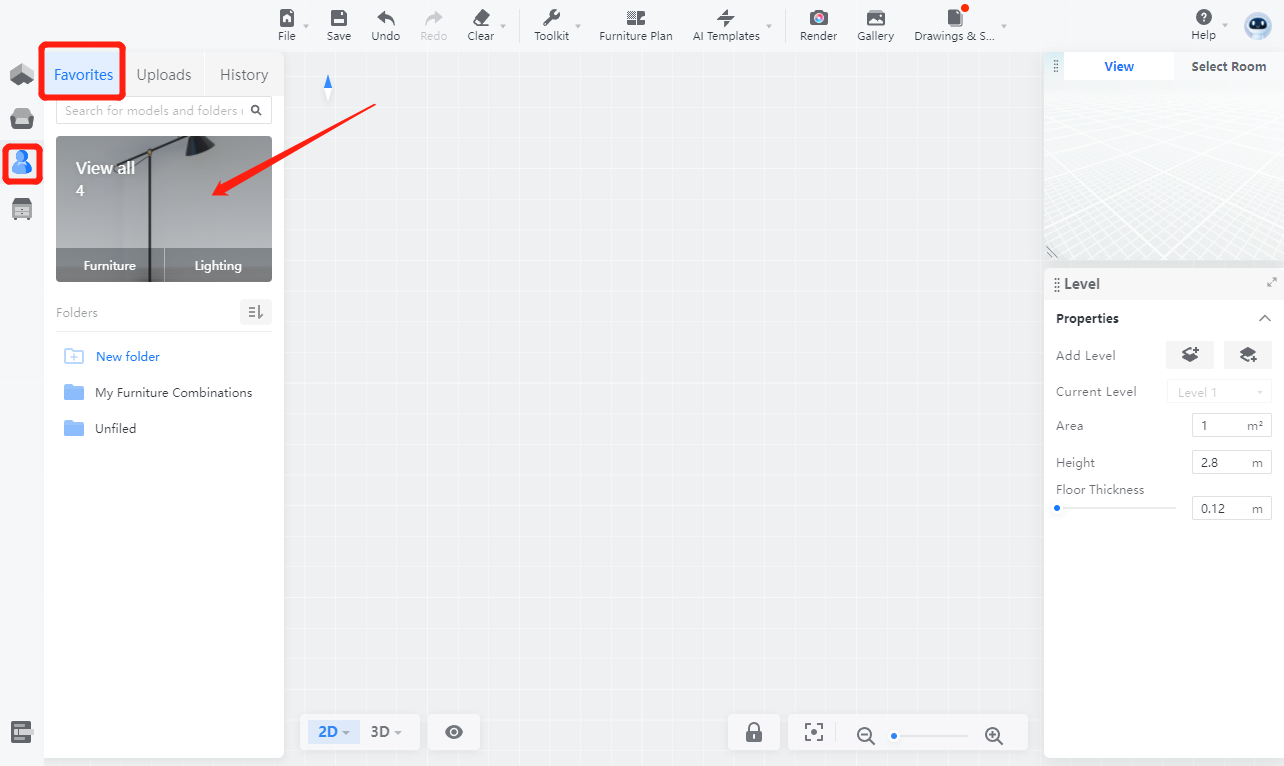This screenshot has width=1284, height=766.
Task: Zoom out the canvas
Action: pos(866,736)
